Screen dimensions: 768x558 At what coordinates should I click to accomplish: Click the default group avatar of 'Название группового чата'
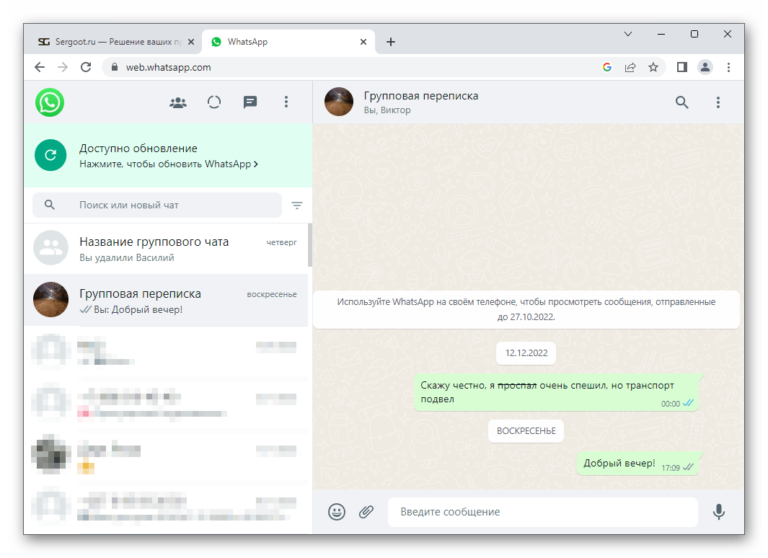tap(51, 248)
